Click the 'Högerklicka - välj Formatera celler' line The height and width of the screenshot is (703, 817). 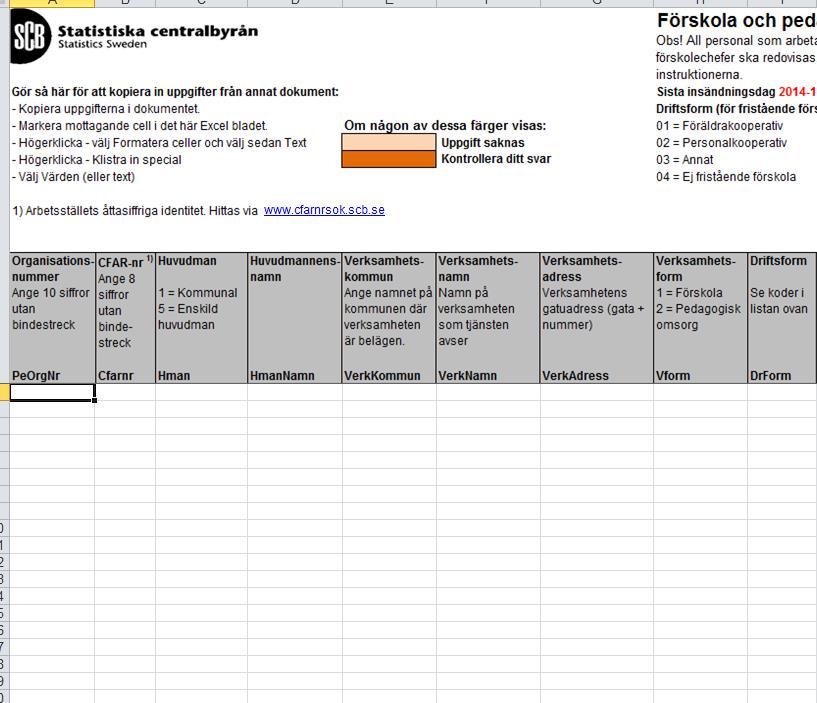[x=159, y=143]
